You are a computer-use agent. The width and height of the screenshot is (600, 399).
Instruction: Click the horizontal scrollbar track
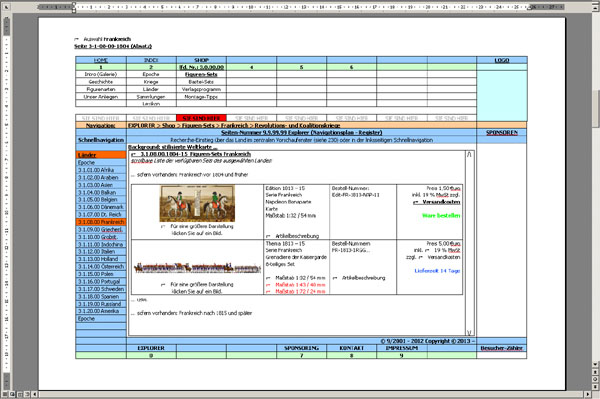tap(311, 394)
